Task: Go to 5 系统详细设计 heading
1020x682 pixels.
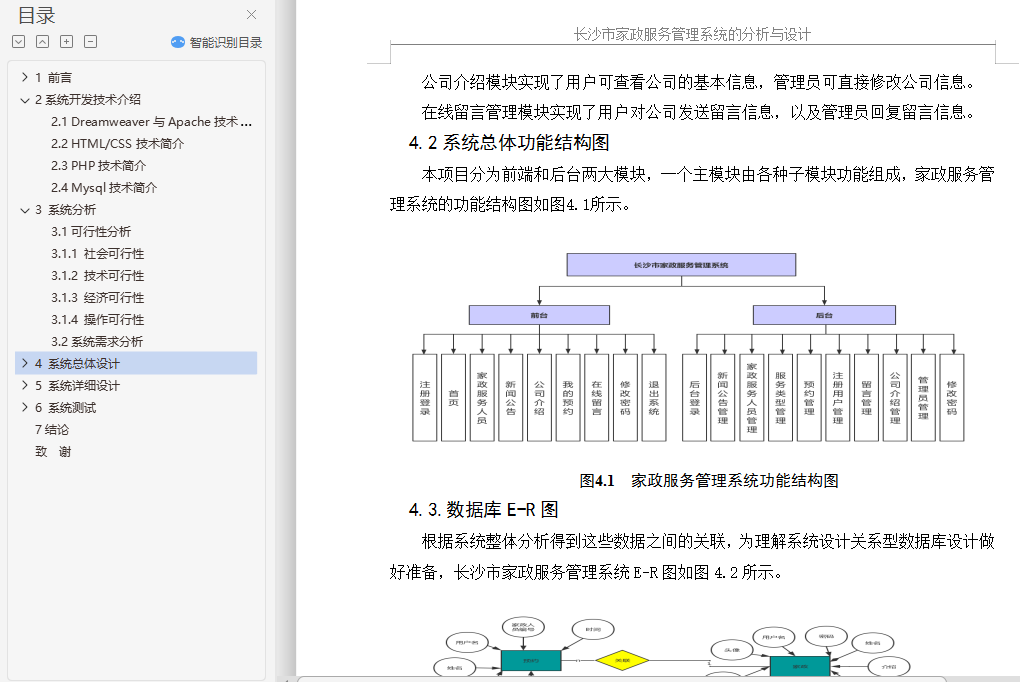Action: coord(77,385)
